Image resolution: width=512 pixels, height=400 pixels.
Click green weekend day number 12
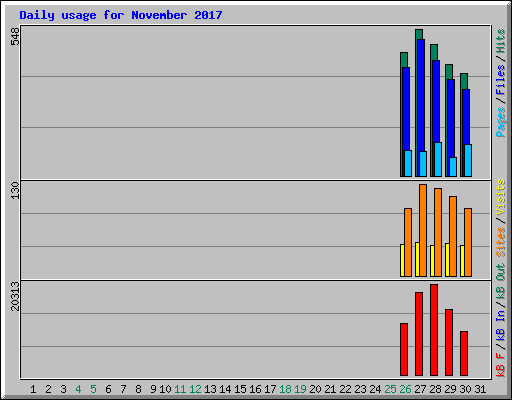coord(195,389)
